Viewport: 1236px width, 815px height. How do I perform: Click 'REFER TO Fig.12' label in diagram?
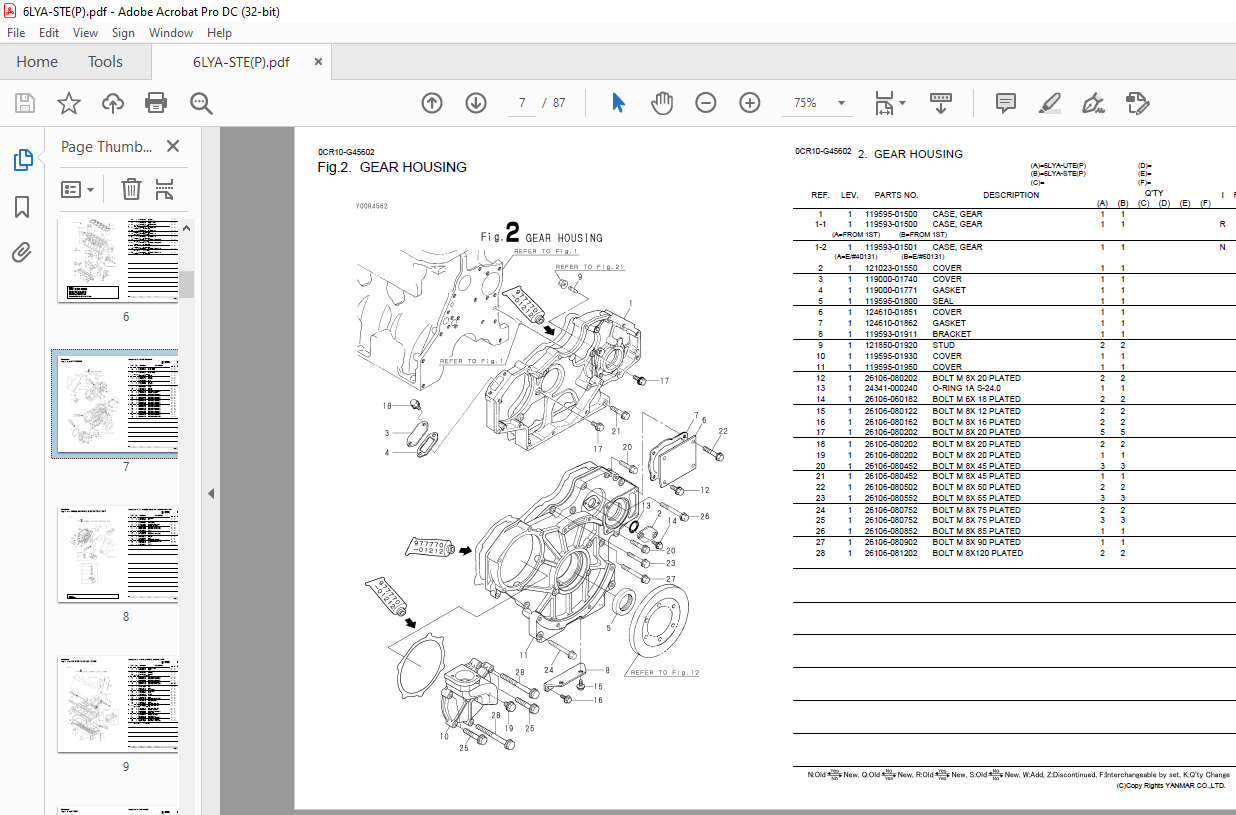665,673
